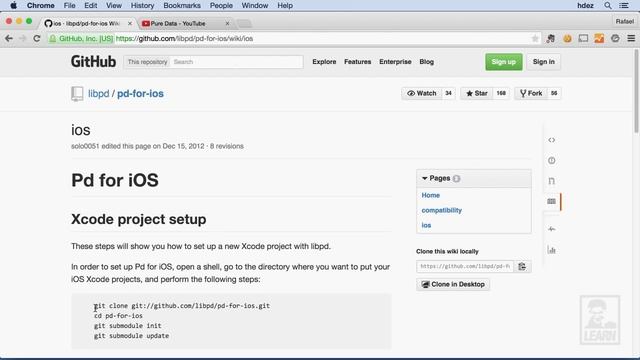The image size is (640, 360).
Task: Open the Rafael profile button
Action: pyautogui.click(x=624, y=21)
